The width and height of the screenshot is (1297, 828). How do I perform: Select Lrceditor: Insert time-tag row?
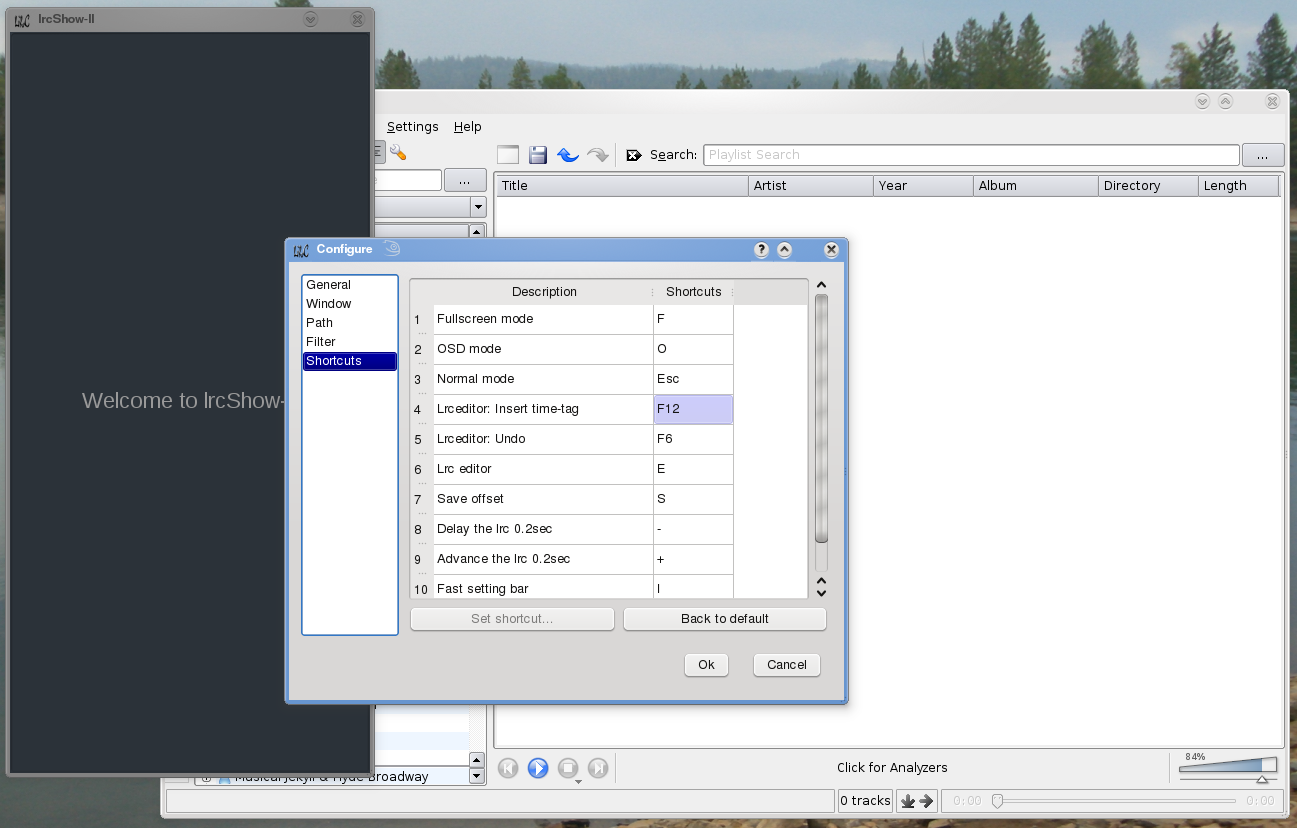coord(543,409)
